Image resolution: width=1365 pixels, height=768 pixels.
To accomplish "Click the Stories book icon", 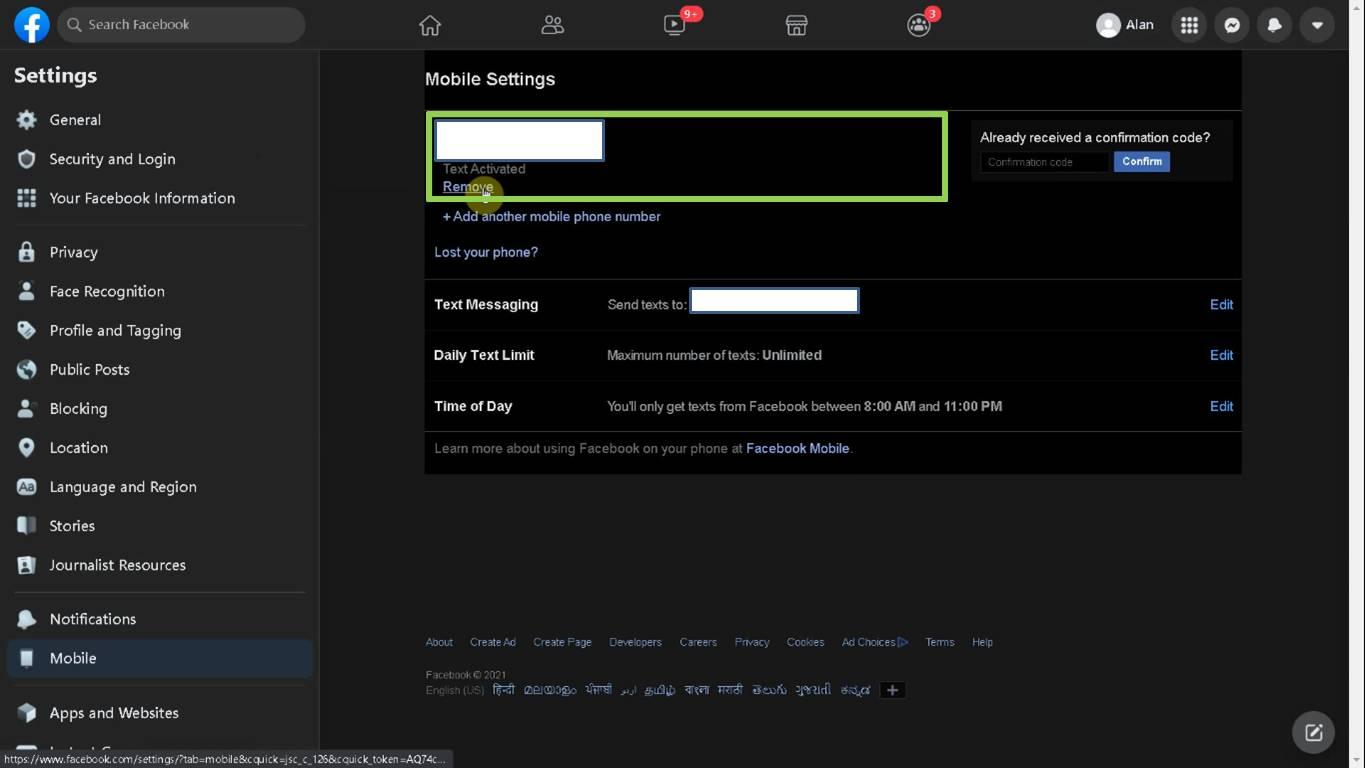I will click(27, 526).
